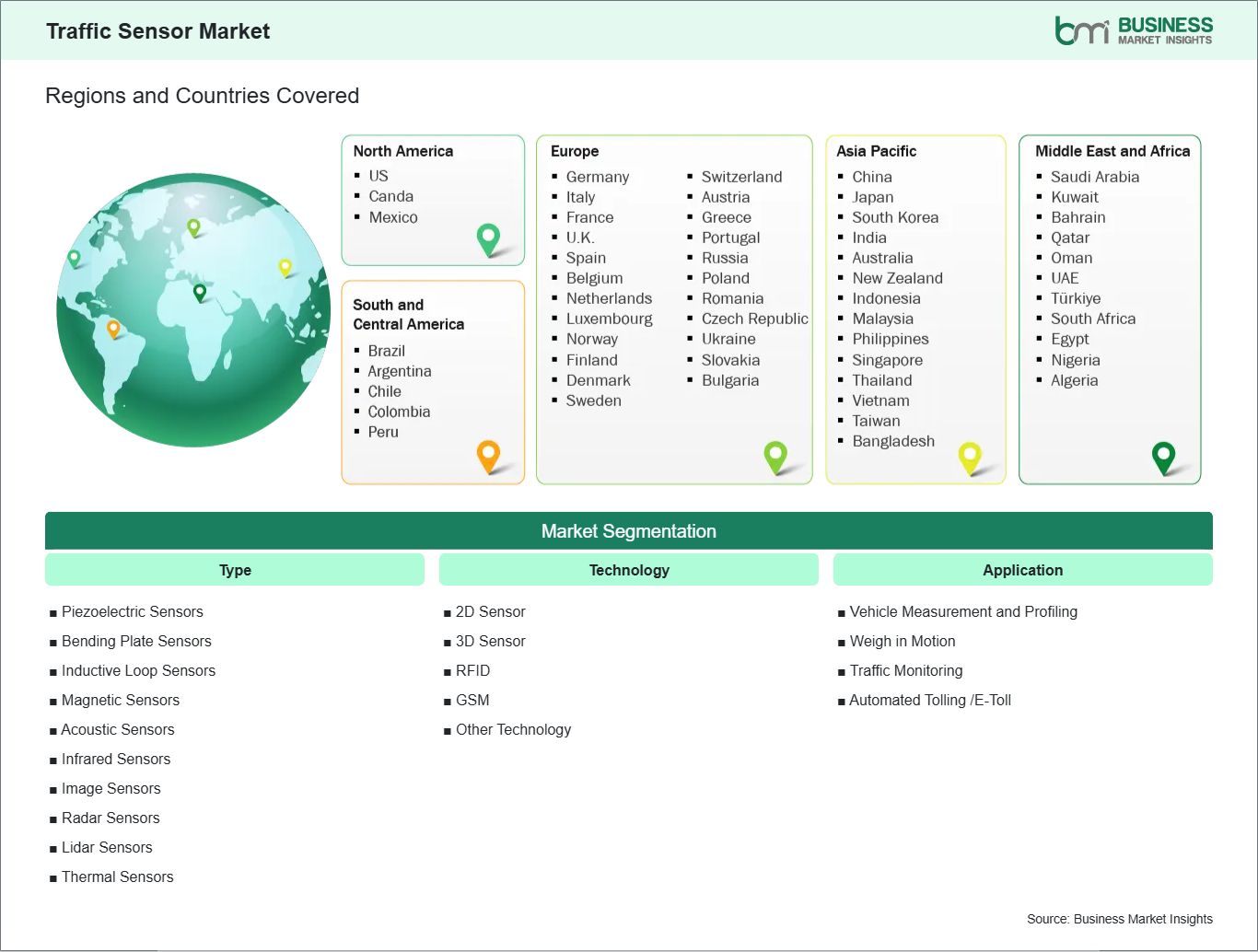The image size is (1258, 952).
Task: Click Infrared Sensors under Type
Action: point(116,759)
